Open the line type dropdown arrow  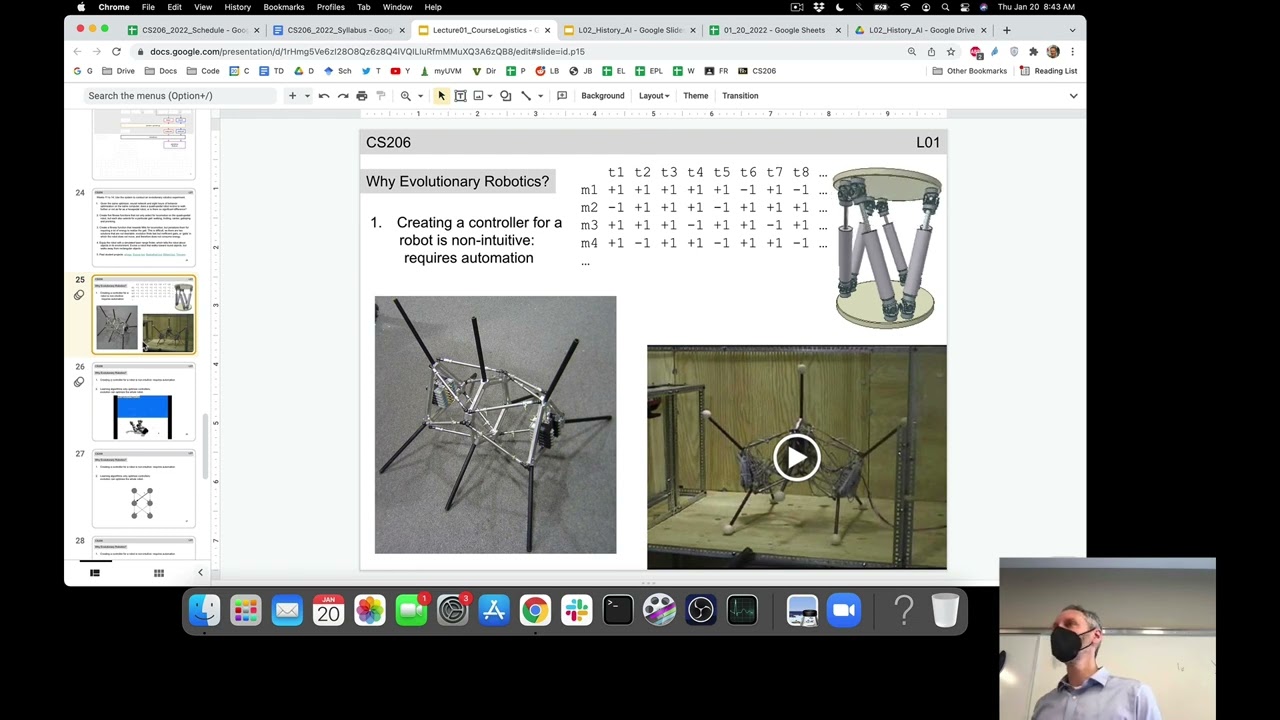540,96
